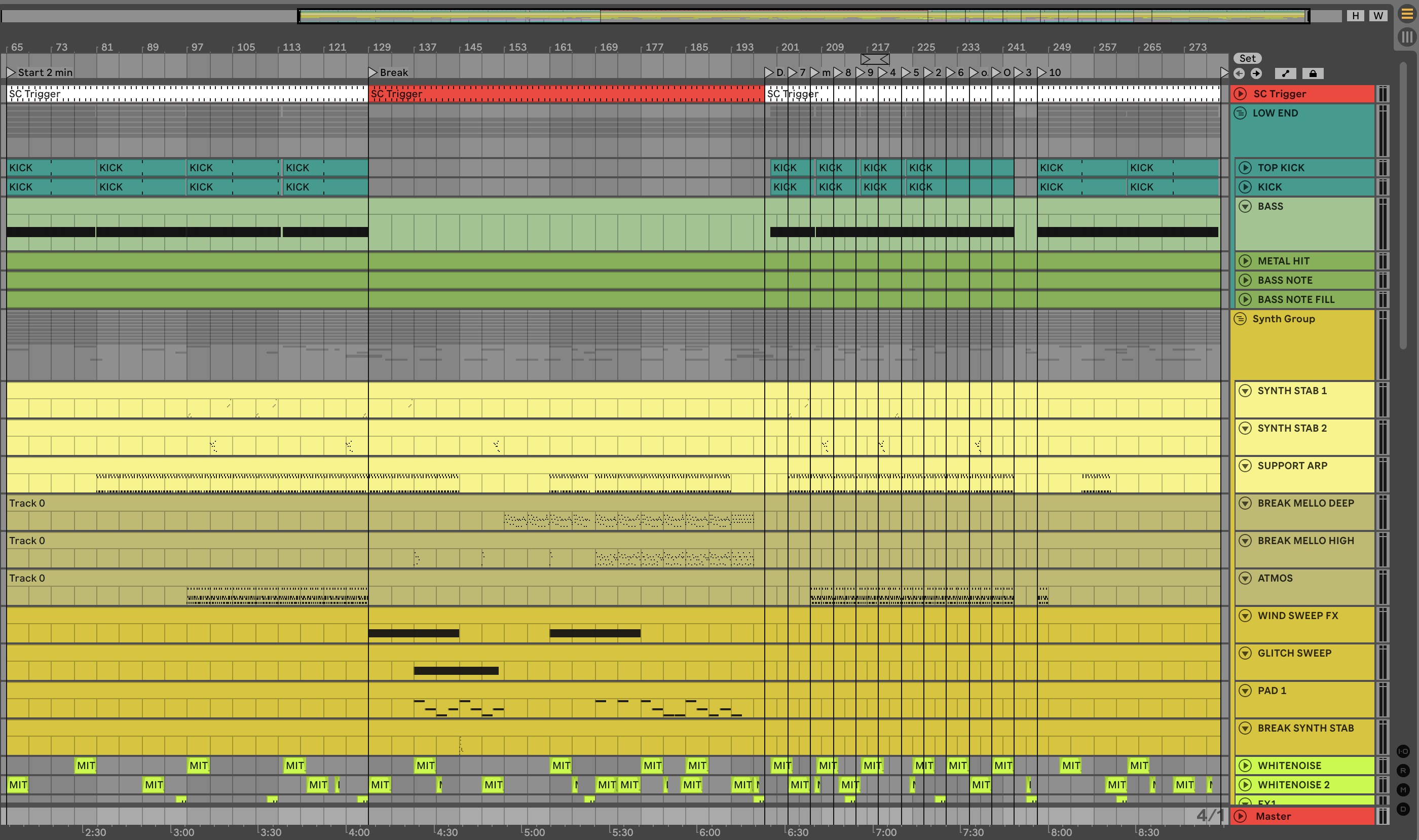Click the H optimize height button
This screenshot has height=840, width=1419.
[x=1355, y=16]
